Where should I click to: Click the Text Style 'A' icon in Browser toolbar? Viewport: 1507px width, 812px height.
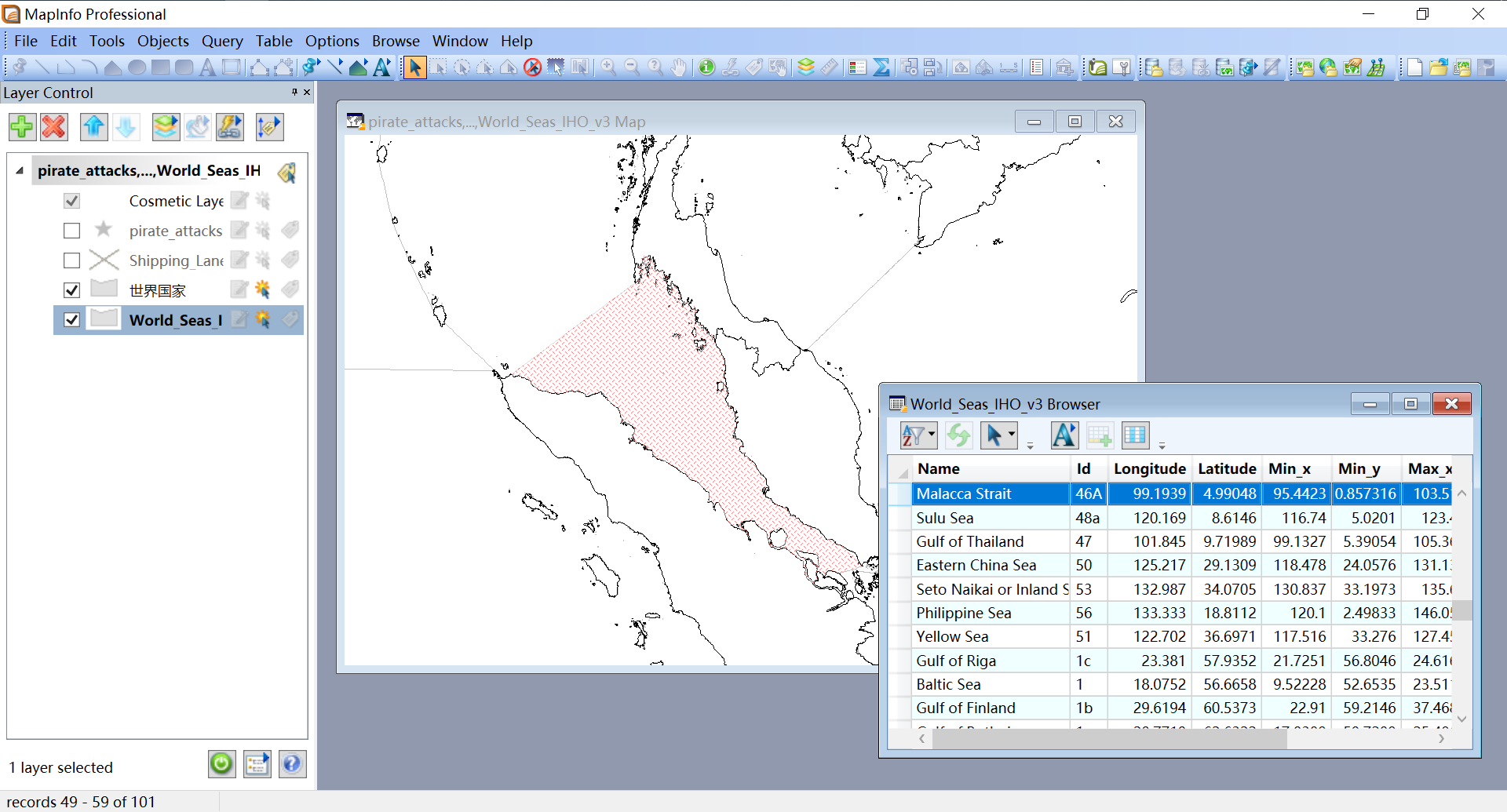[x=1064, y=435]
